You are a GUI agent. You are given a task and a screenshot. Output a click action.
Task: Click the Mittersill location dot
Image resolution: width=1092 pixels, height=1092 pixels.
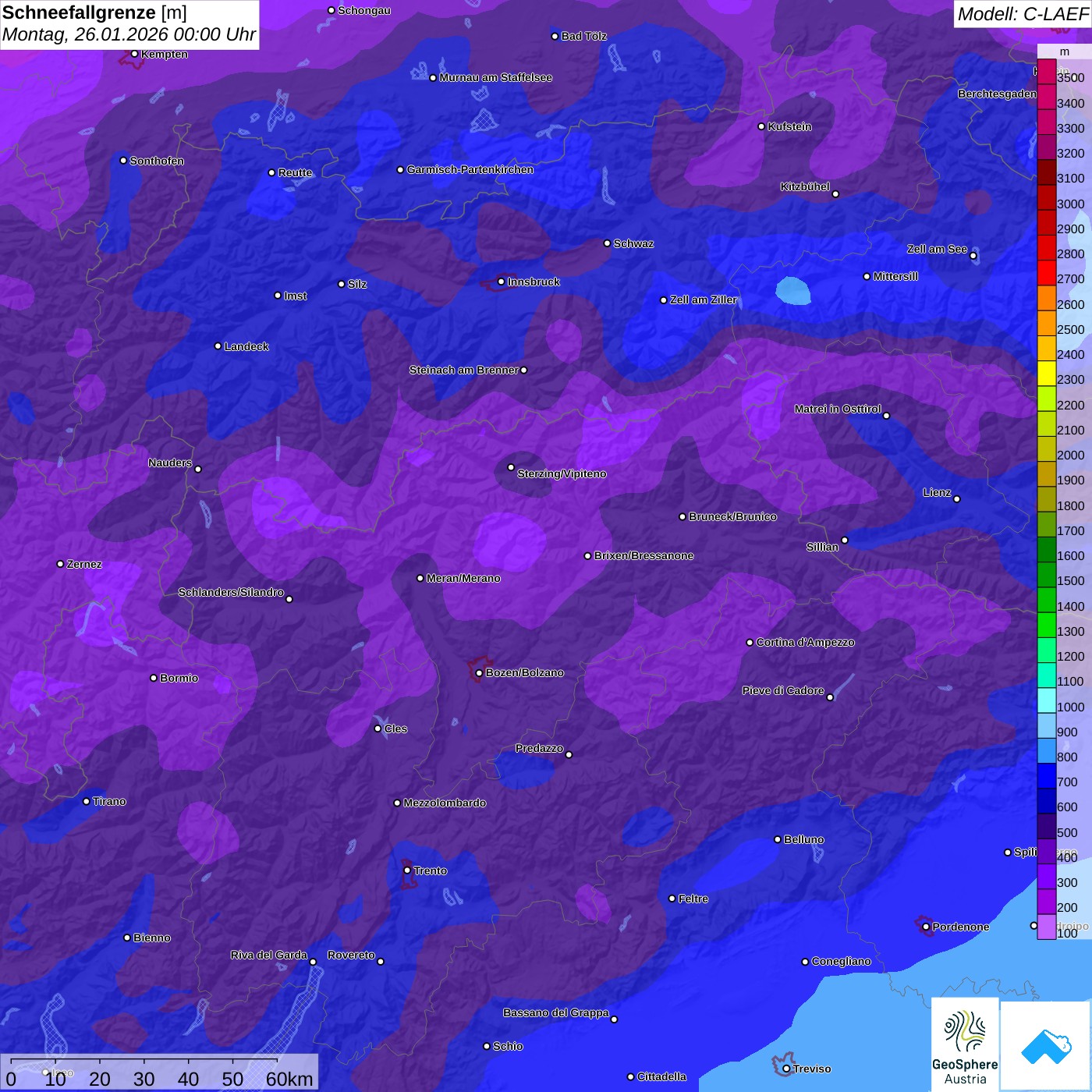[867, 276]
